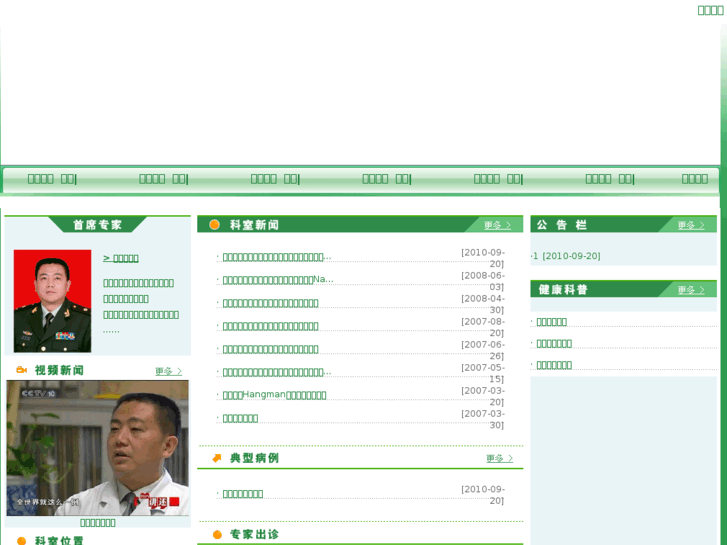Open bulletin entry "1 [2010-09-20]"

coord(567,256)
